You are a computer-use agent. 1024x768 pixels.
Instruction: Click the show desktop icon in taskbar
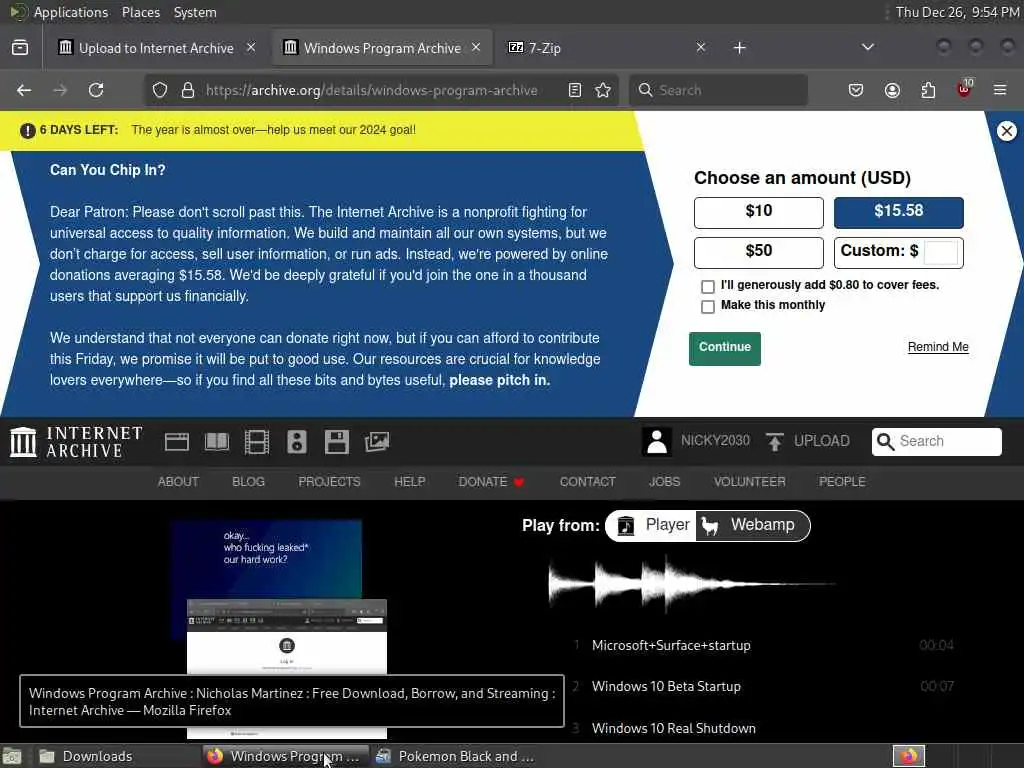pyautogui.click(x=12, y=756)
